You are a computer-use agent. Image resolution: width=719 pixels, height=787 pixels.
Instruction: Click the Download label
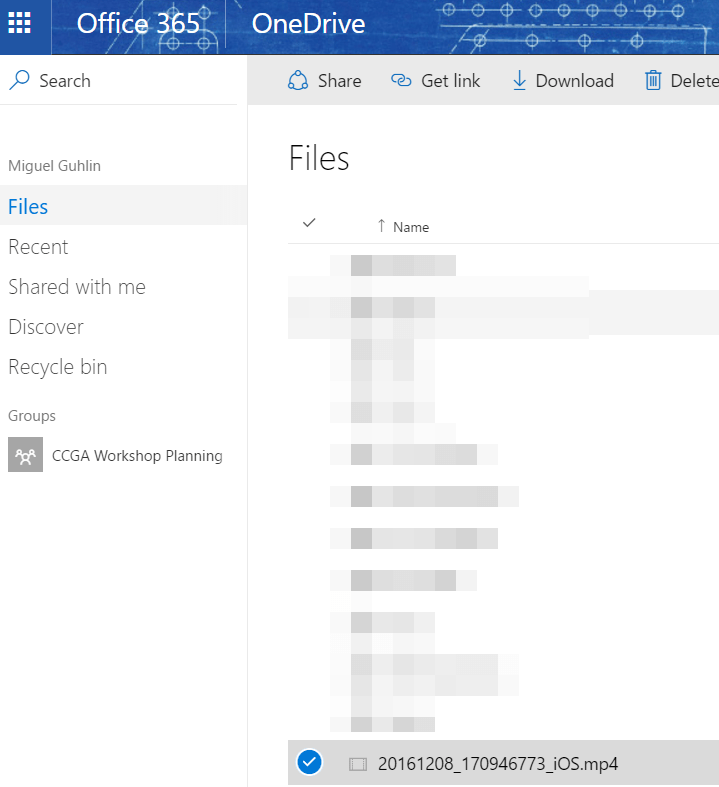point(574,81)
